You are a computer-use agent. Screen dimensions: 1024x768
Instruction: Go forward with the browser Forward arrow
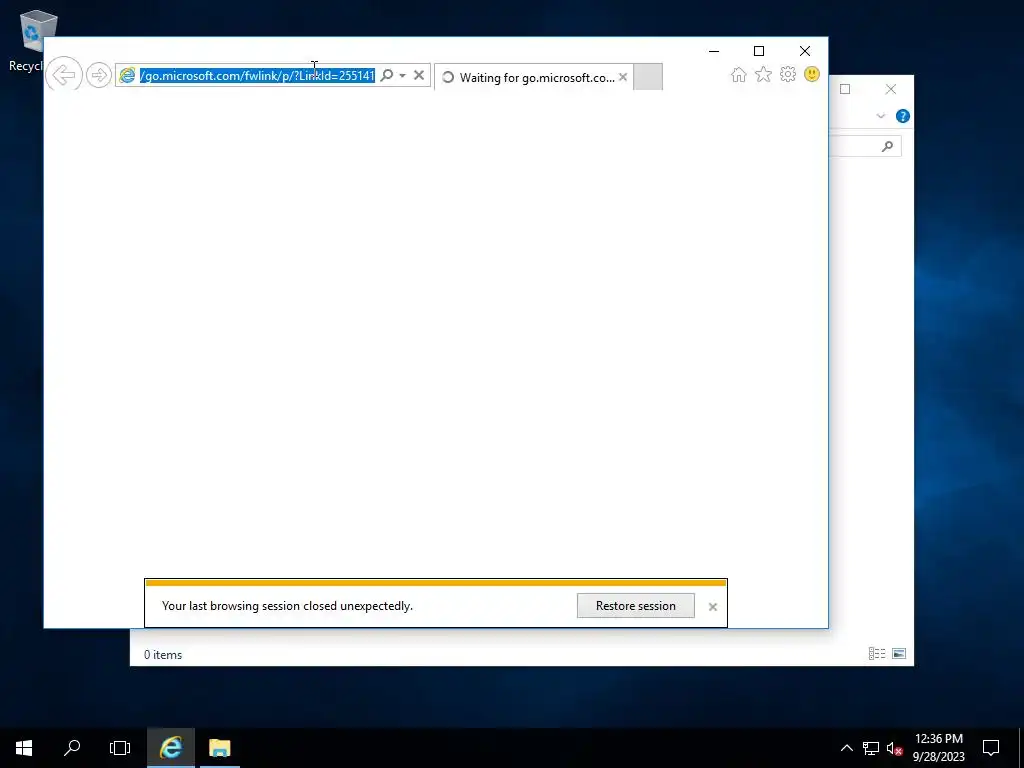(x=99, y=75)
